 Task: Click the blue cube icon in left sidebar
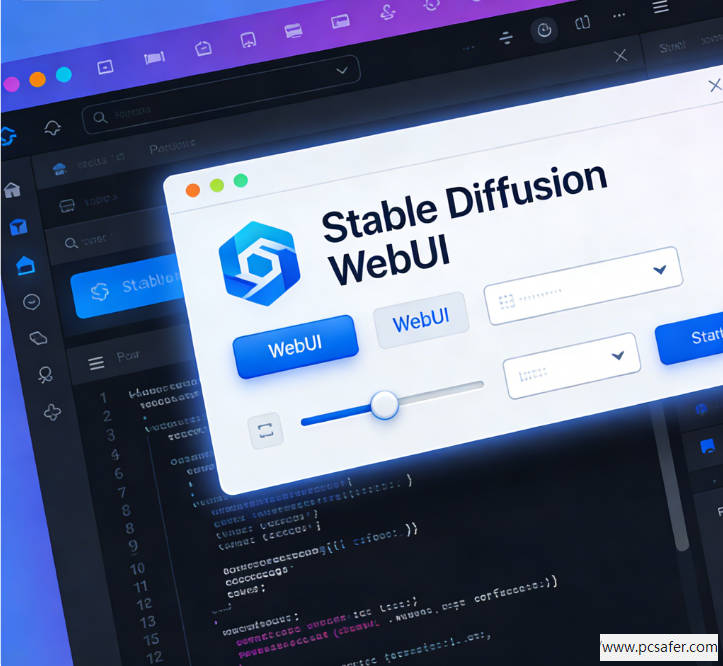click(x=18, y=227)
